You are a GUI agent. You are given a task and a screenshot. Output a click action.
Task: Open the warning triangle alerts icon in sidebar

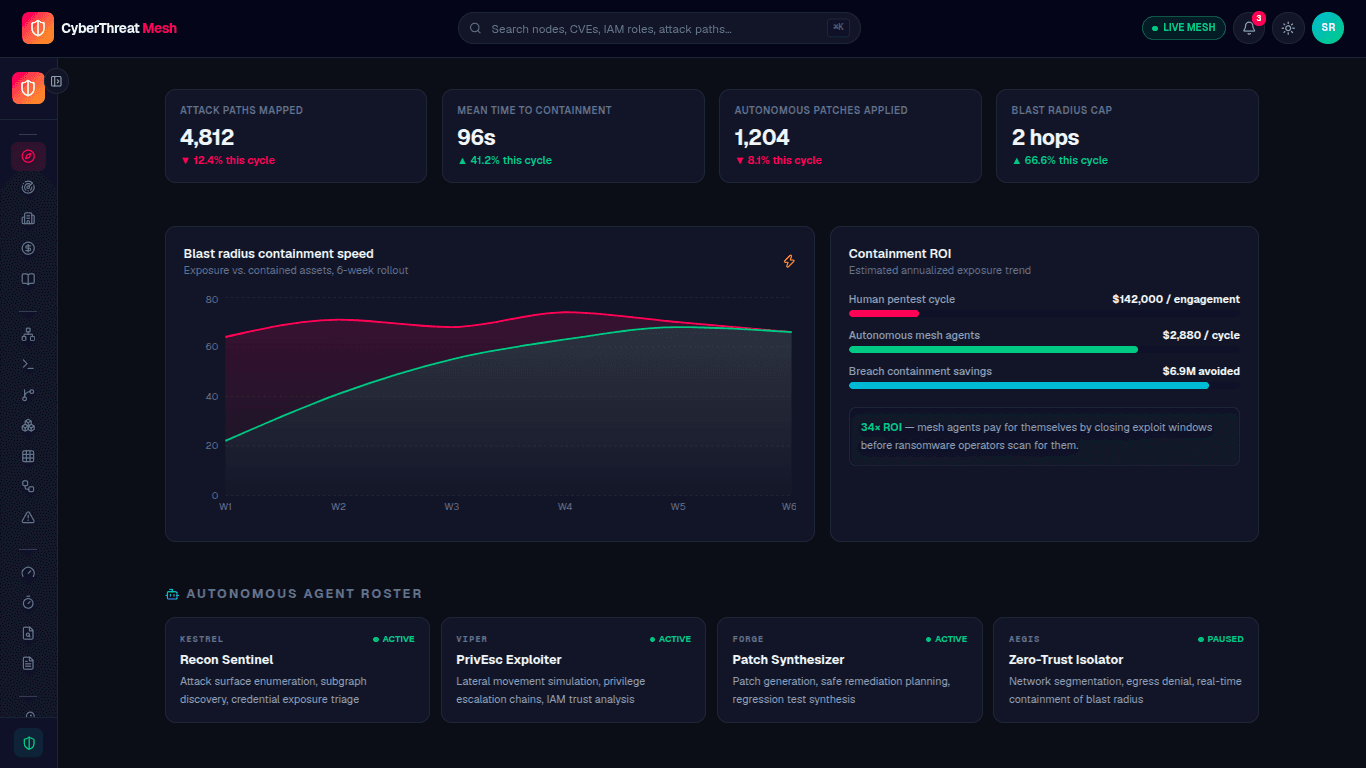28,517
